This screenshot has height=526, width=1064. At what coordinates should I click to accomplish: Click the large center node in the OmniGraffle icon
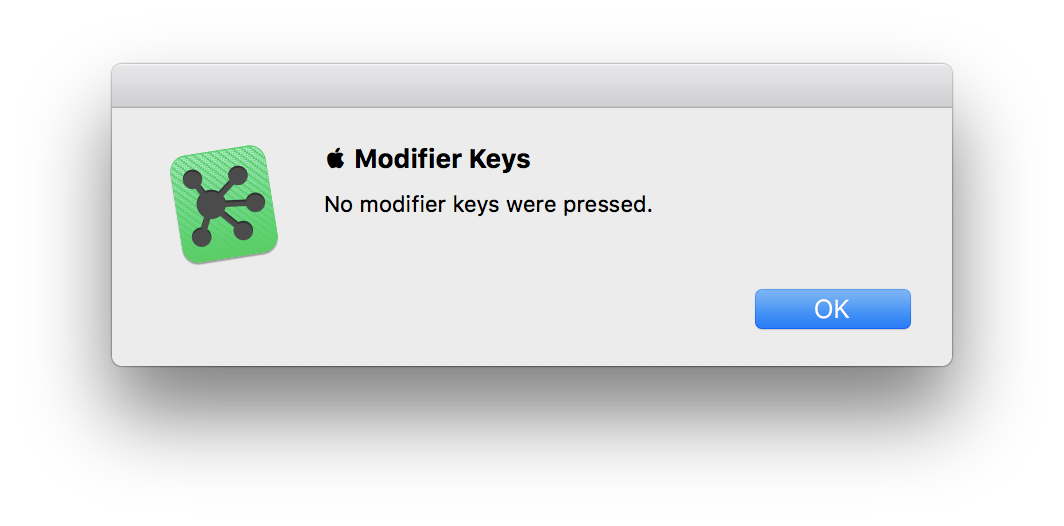[x=211, y=205]
